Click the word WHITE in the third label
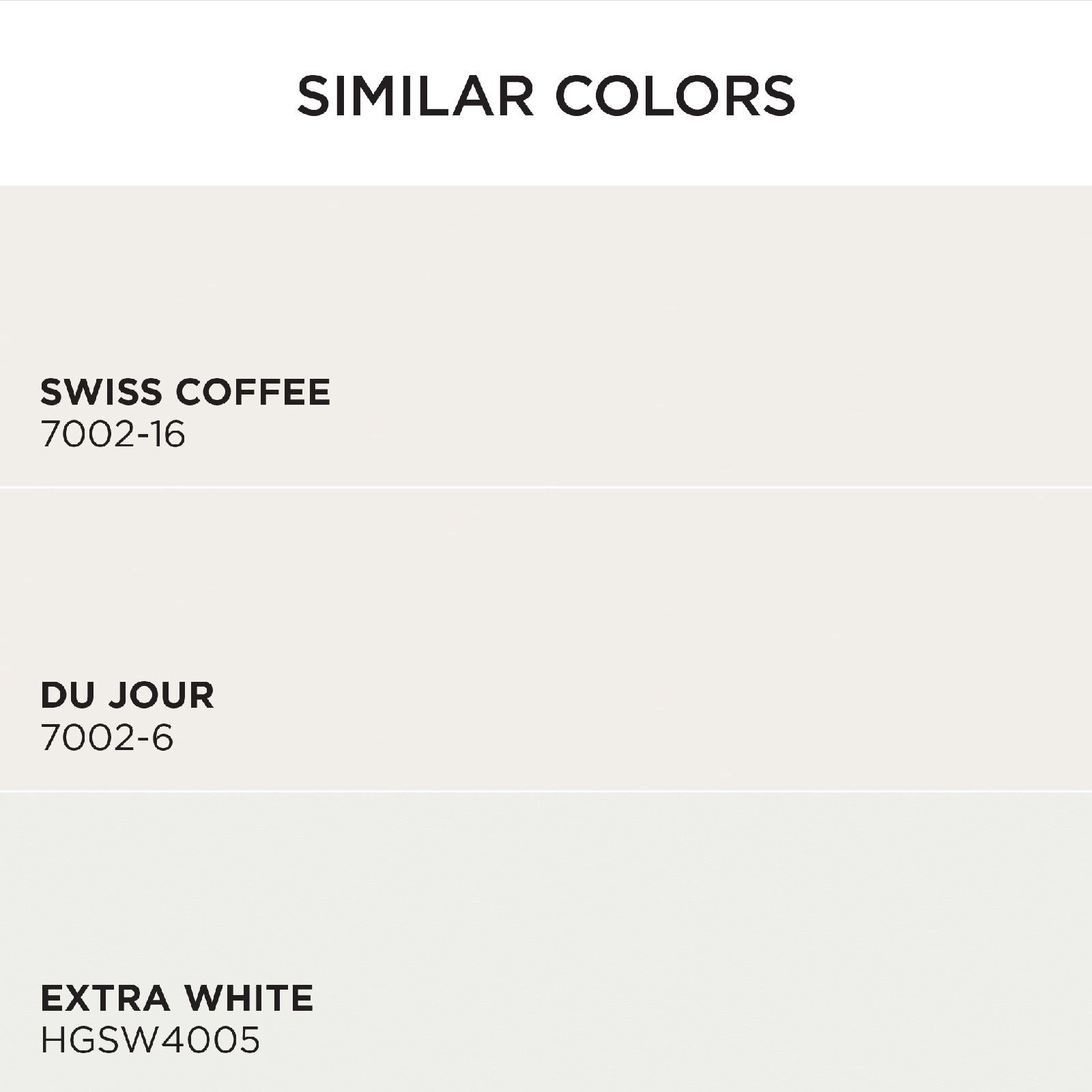Screen dimensions: 1092x1092 pyautogui.click(x=249, y=998)
